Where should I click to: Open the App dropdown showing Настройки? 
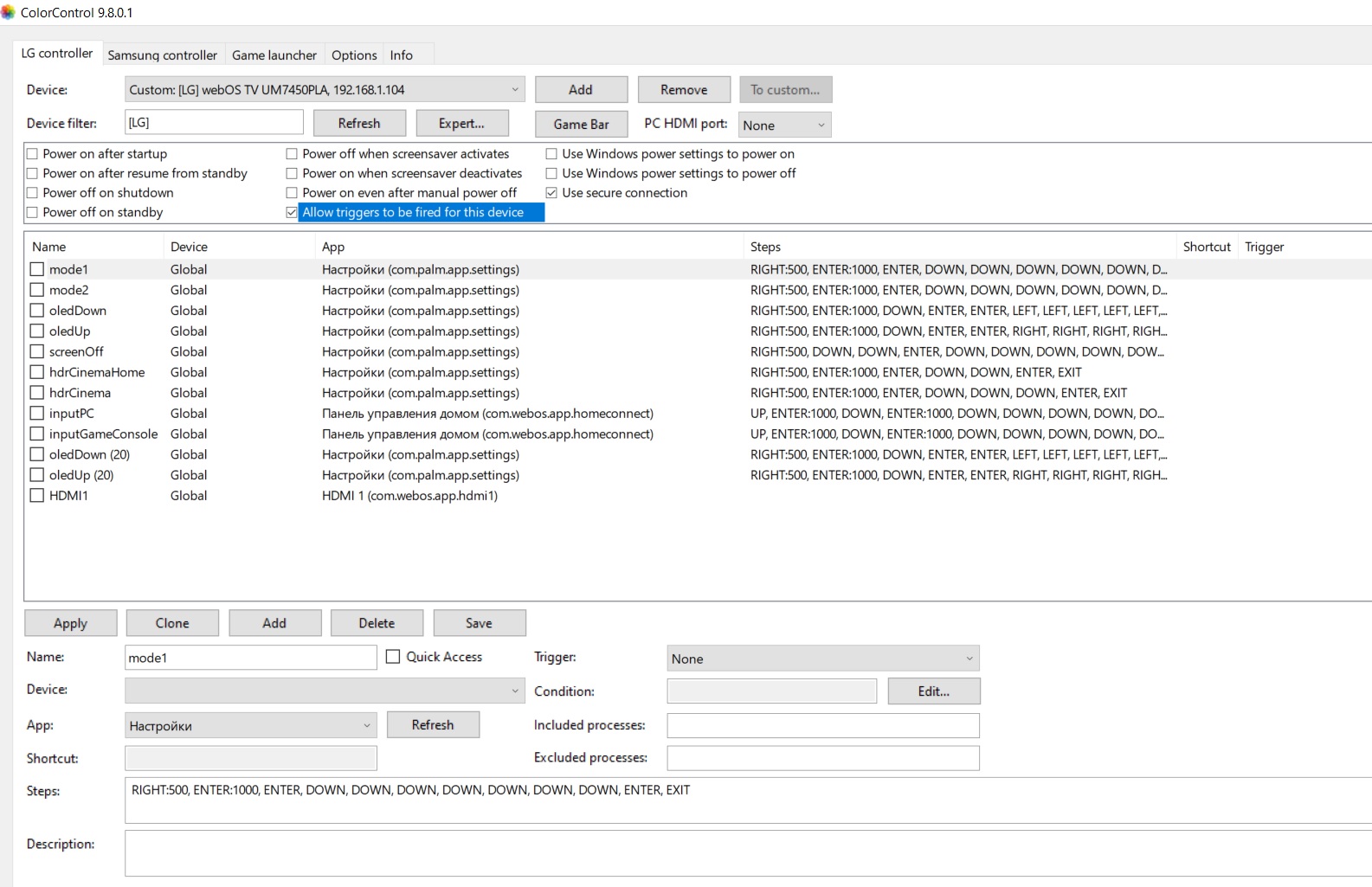click(250, 726)
